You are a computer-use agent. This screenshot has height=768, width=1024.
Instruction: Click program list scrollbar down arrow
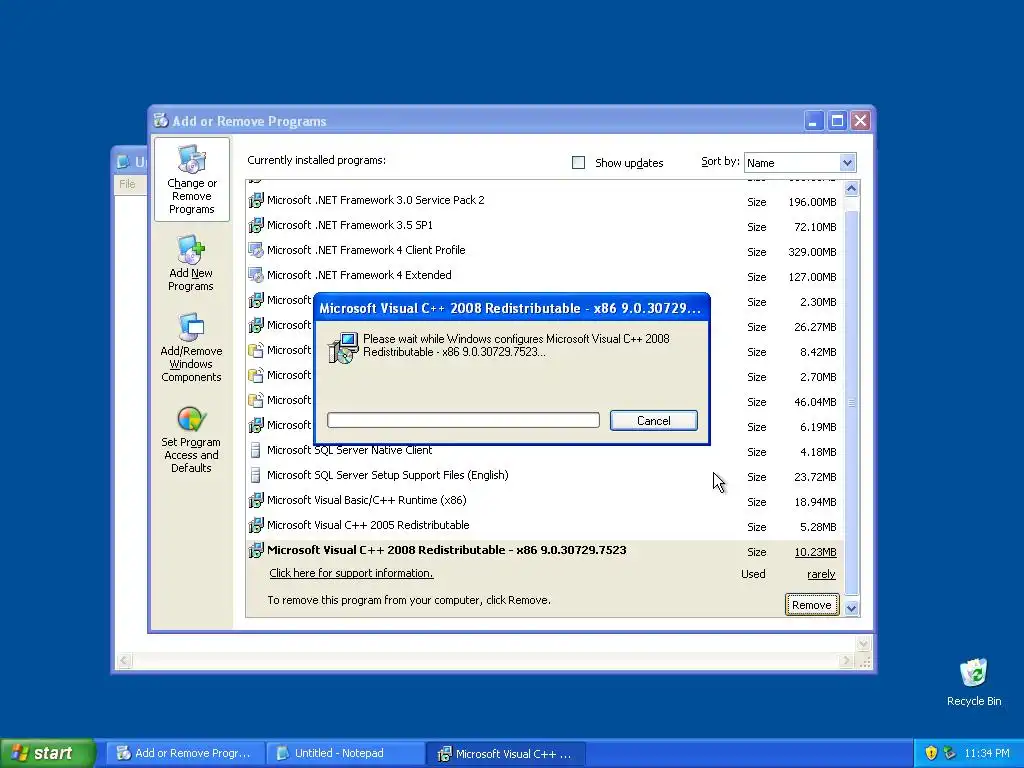[851, 609]
